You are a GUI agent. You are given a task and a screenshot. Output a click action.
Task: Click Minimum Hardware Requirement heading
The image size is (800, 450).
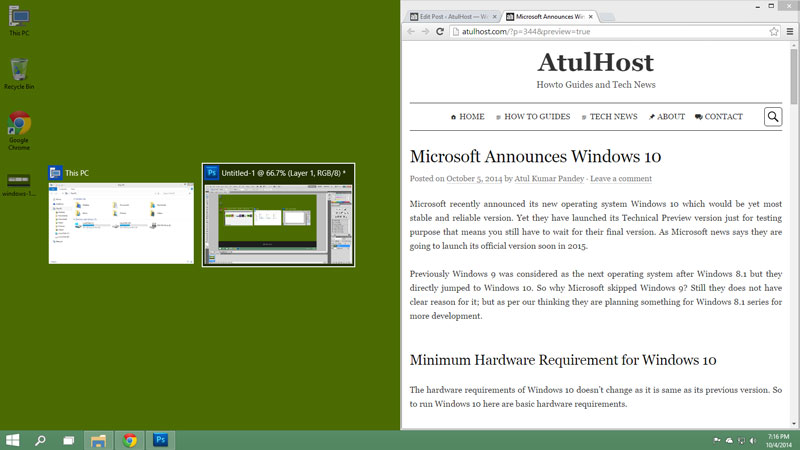(x=563, y=360)
